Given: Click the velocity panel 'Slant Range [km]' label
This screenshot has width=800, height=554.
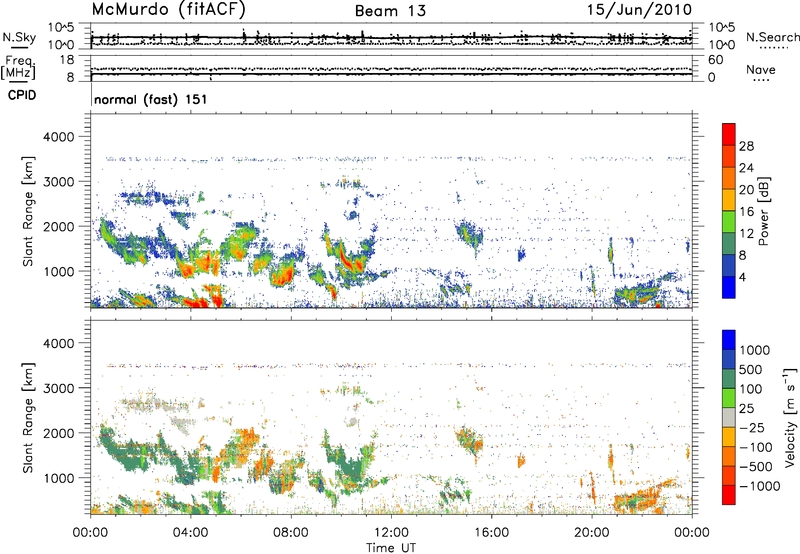Looking at the screenshot, I should tap(28, 418).
